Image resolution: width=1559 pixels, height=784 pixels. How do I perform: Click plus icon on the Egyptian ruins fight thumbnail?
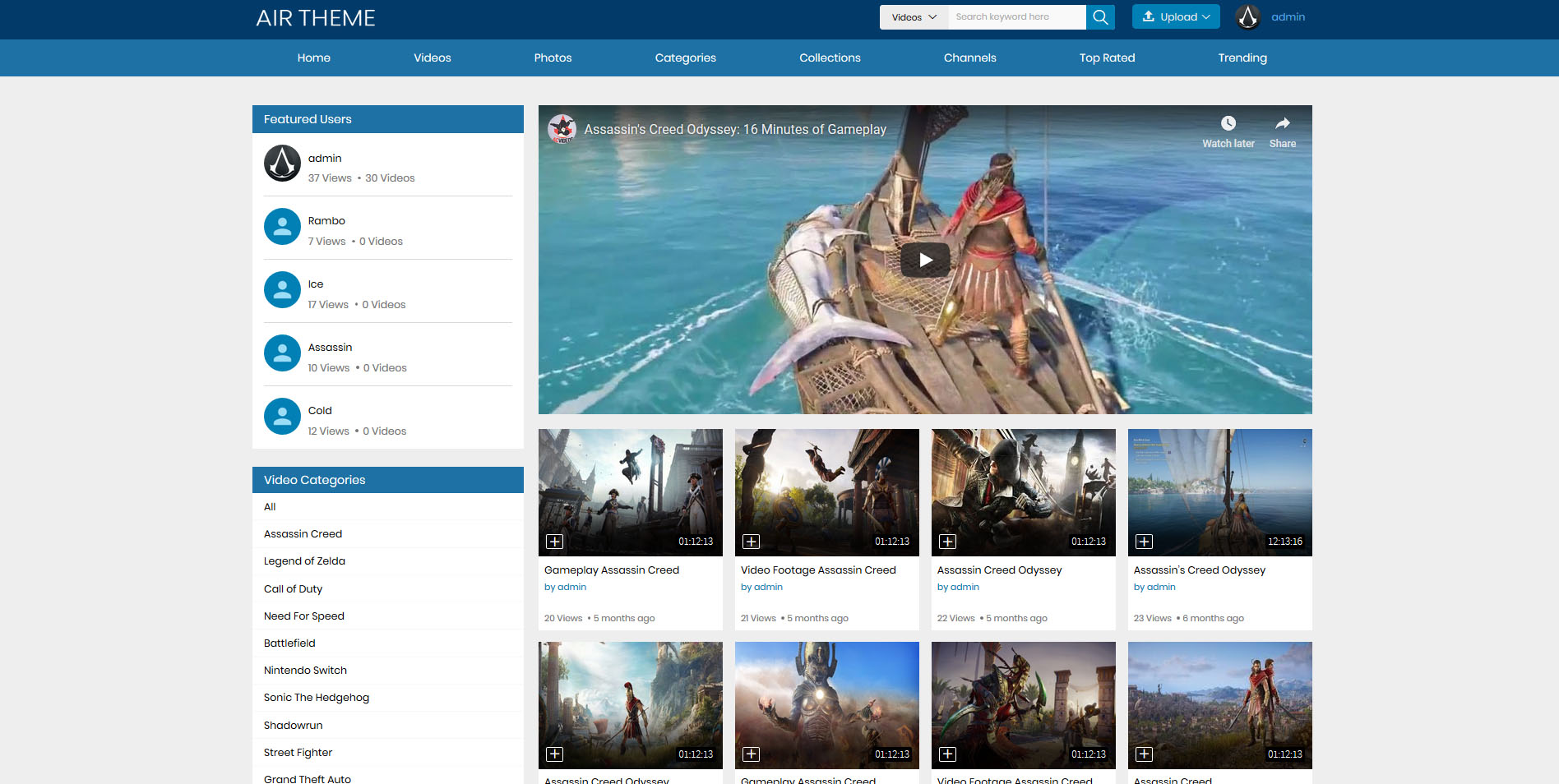[948, 754]
